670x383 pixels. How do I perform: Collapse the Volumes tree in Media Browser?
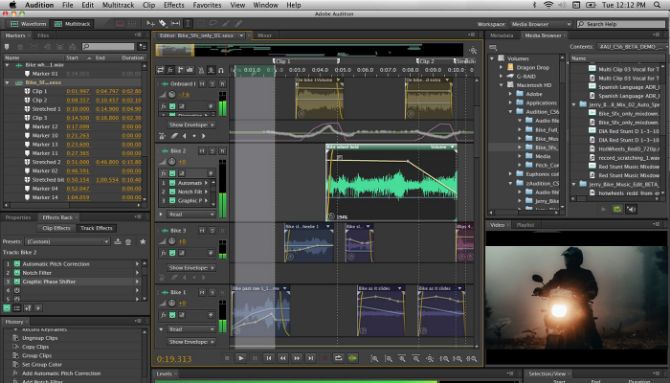(492, 58)
